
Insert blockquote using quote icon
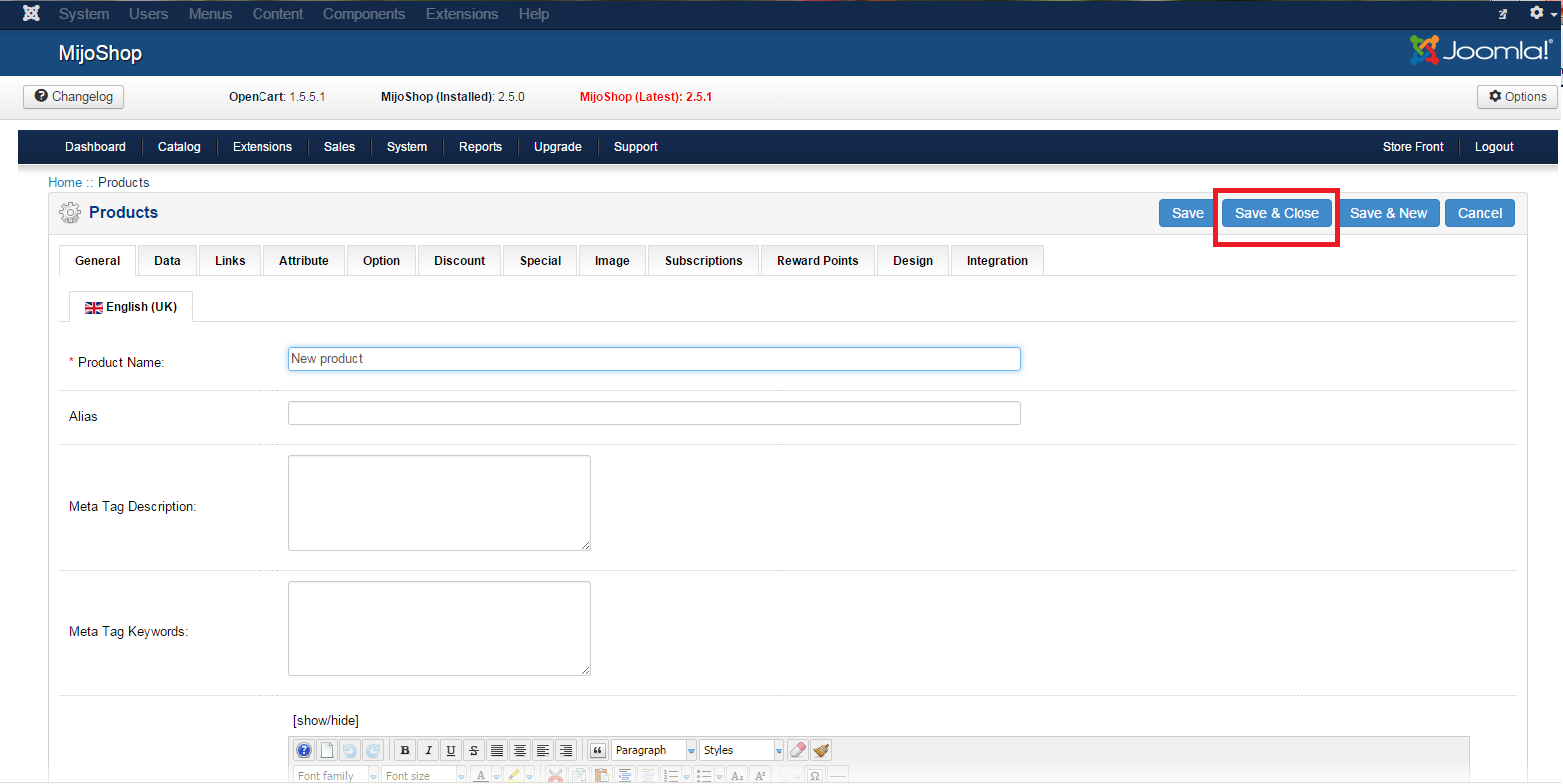(x=597, y=750)
